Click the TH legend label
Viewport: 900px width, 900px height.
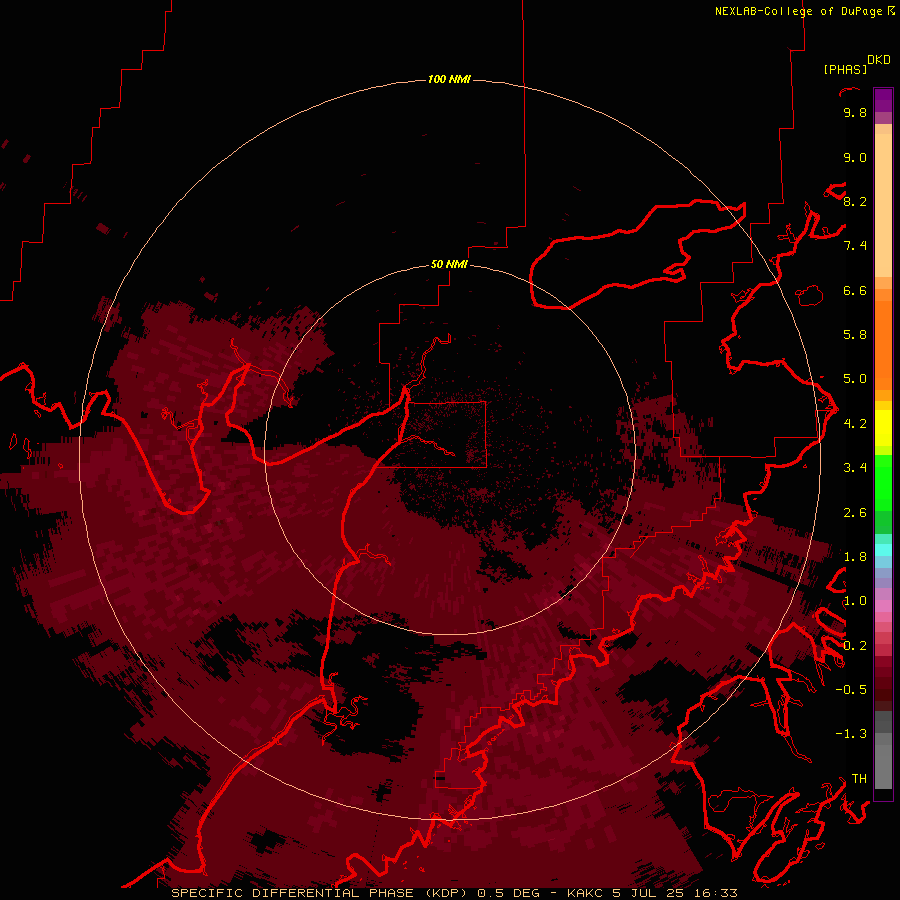859,779
